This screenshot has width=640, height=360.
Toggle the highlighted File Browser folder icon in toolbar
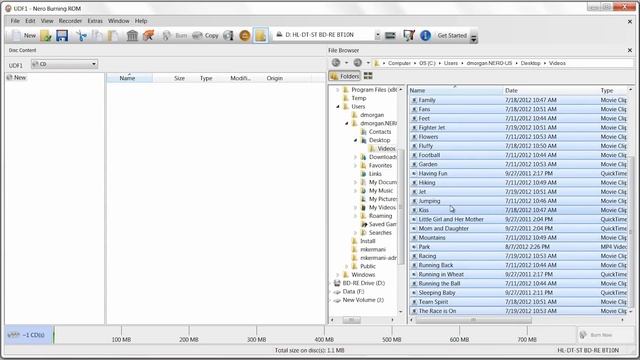click(260, 36)
